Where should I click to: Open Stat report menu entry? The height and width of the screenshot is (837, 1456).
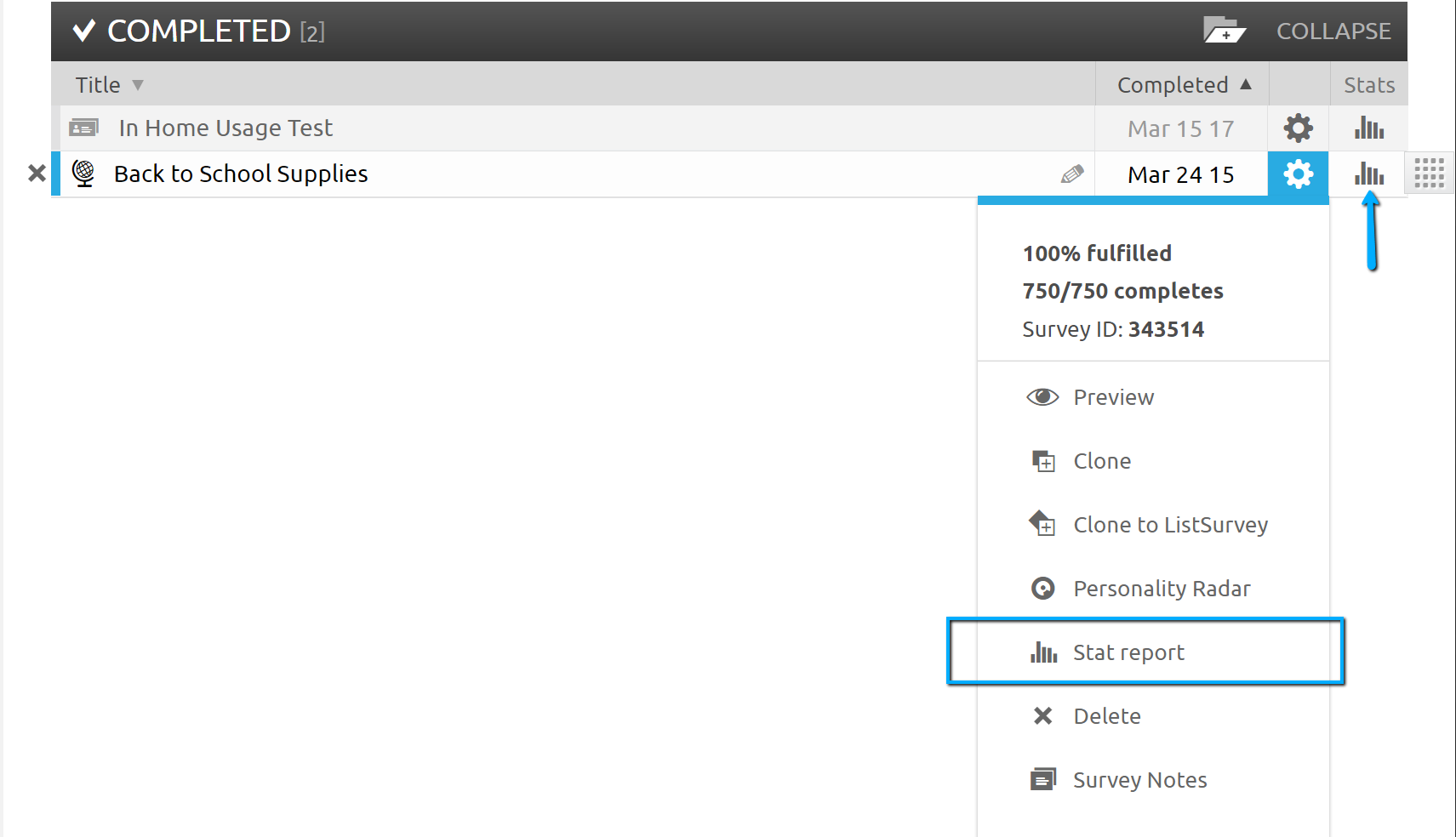[x=1128, y=652]
